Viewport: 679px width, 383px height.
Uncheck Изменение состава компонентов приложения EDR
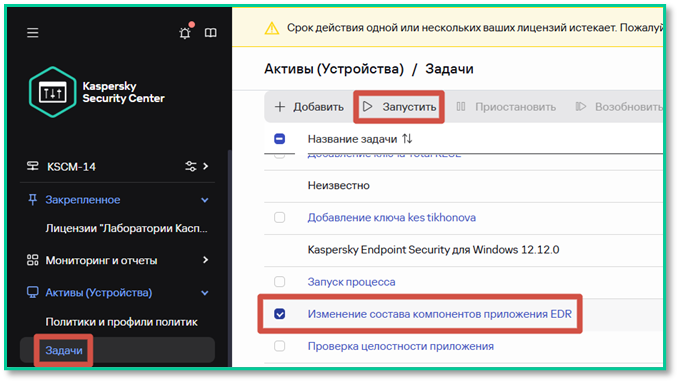[280, 314]
